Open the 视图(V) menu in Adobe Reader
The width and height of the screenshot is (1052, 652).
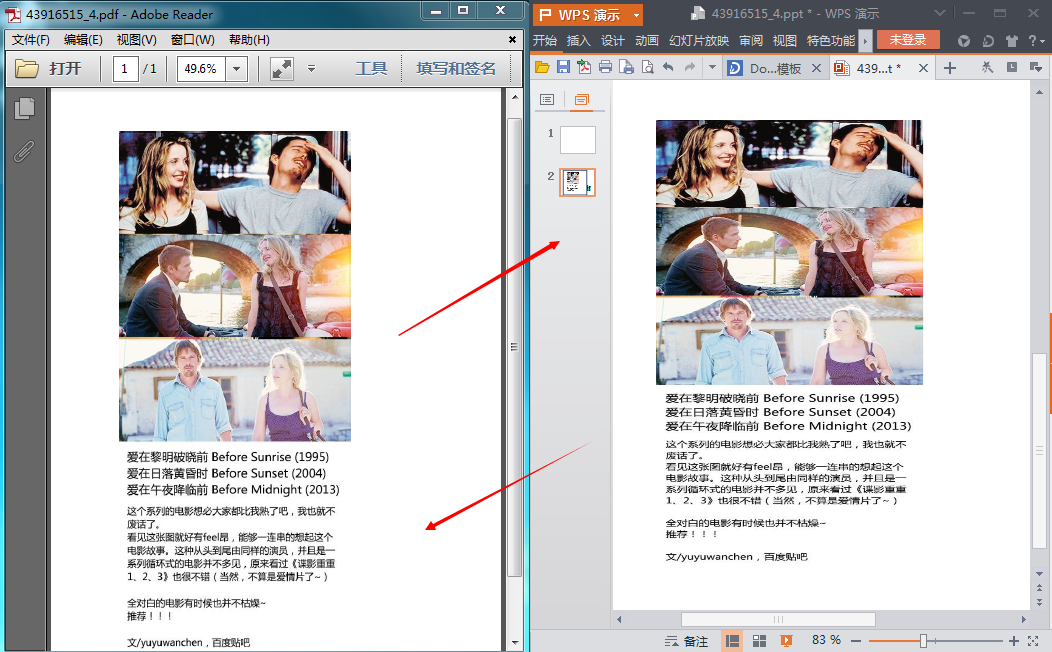137,40
